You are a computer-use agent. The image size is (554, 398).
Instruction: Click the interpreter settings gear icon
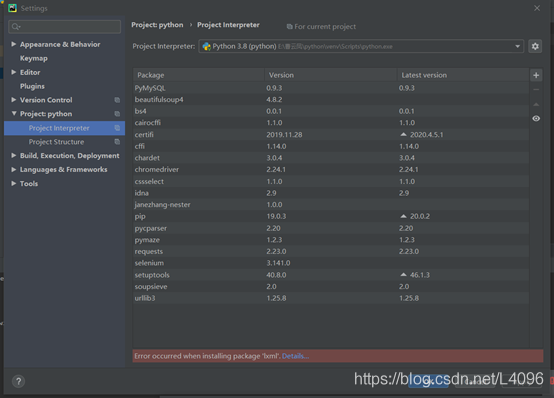(535, 46)
